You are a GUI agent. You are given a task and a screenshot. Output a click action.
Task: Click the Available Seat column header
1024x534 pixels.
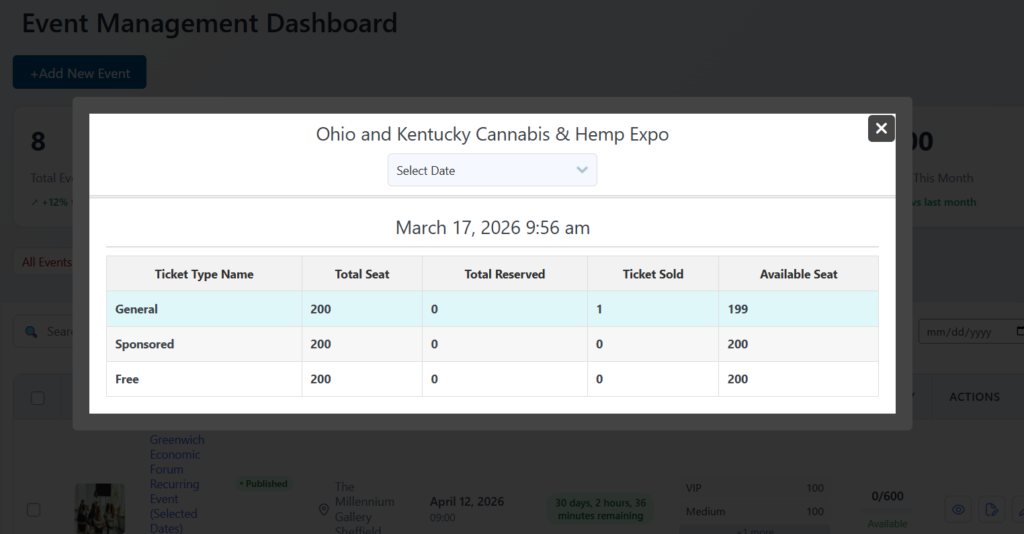click(x=798, y=274)
